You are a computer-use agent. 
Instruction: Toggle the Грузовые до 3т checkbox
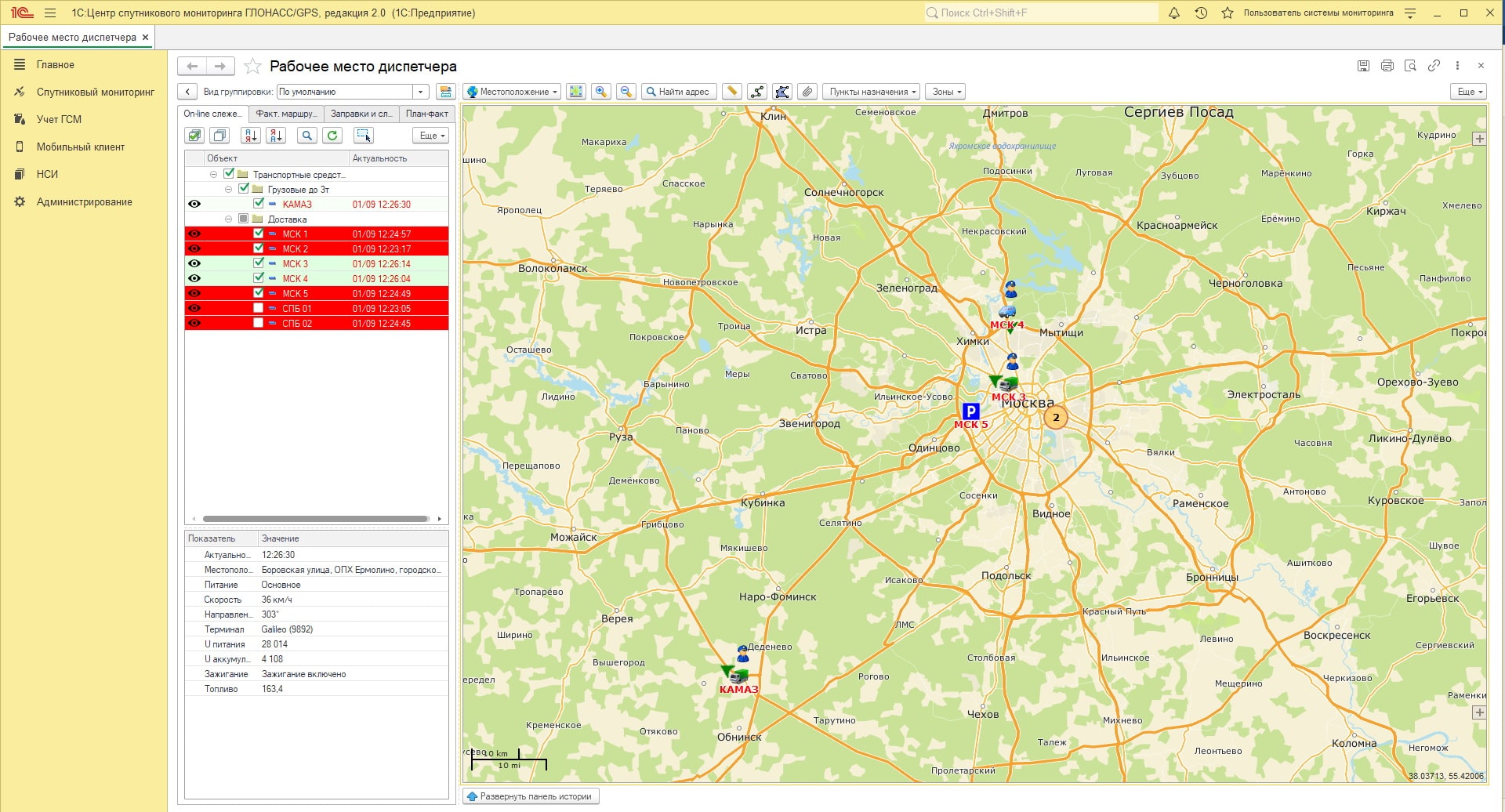coord(244,189)
